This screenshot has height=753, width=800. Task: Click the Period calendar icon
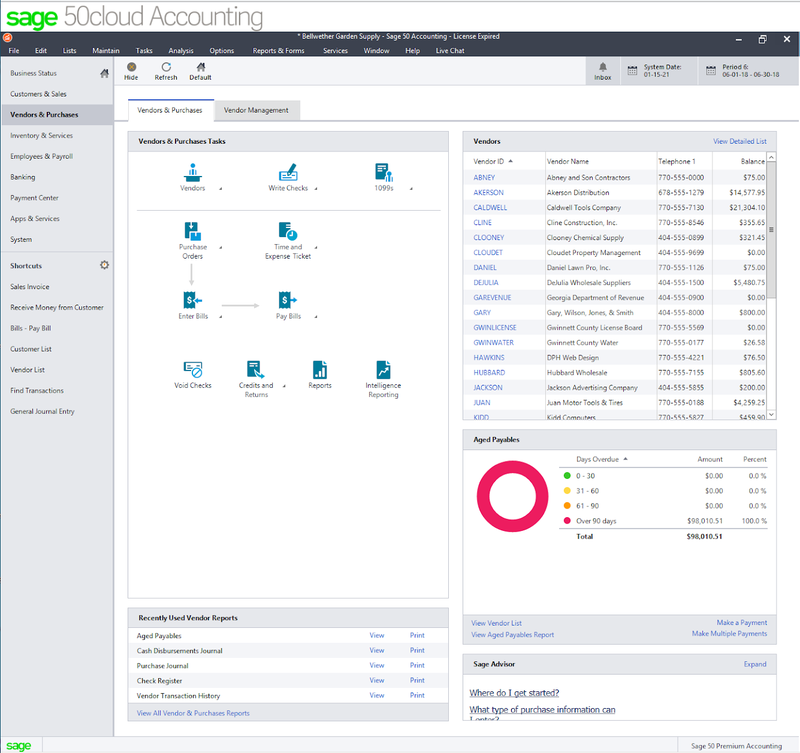coord(711,70)
